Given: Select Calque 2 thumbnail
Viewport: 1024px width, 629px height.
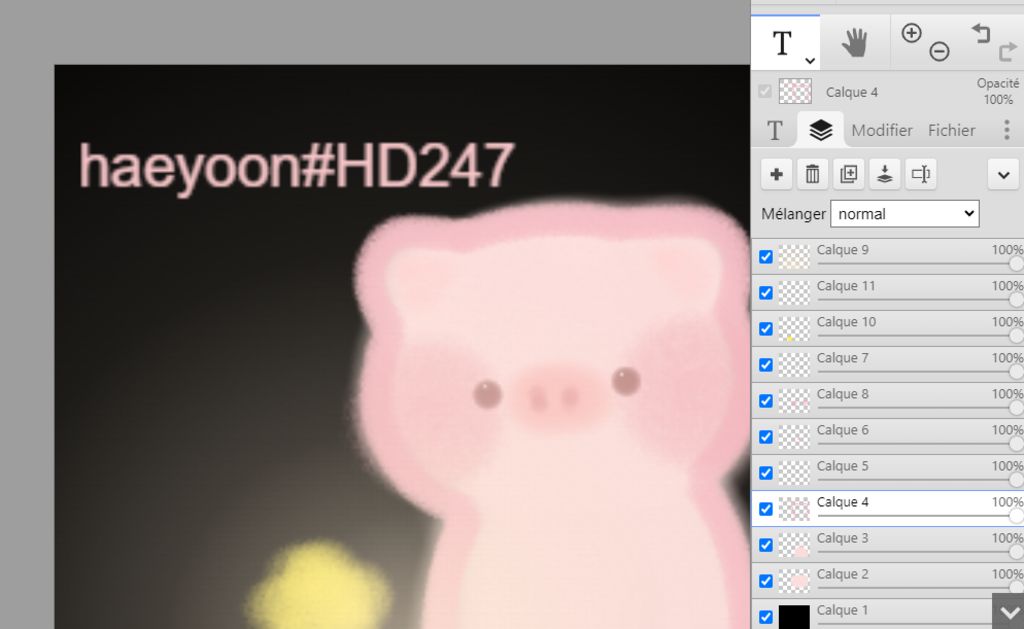Looking at the screenshot, I should [794, 581].
